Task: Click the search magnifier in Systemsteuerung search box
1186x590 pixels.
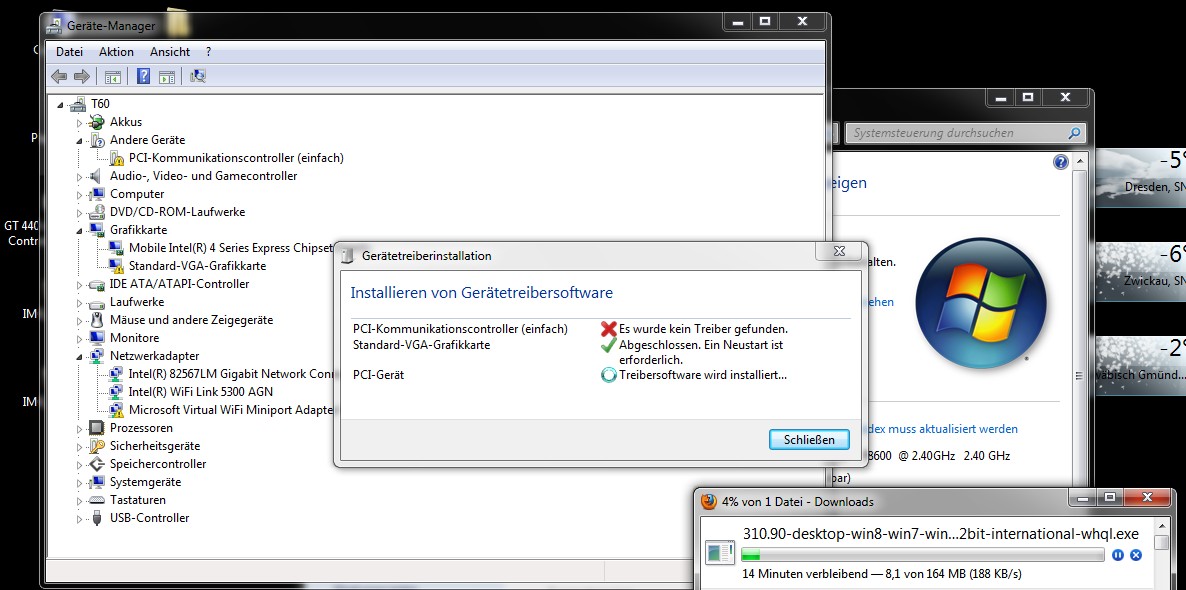Action: 1074,133
